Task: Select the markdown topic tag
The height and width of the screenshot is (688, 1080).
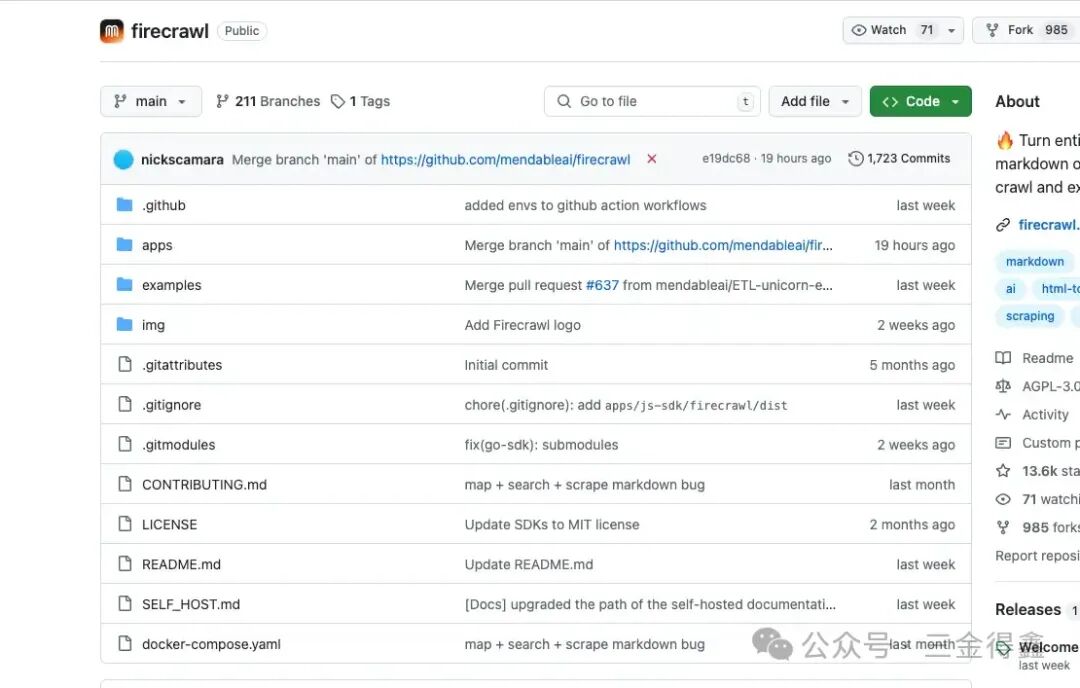Action: pyautogui.click(x=1035, y=262)
